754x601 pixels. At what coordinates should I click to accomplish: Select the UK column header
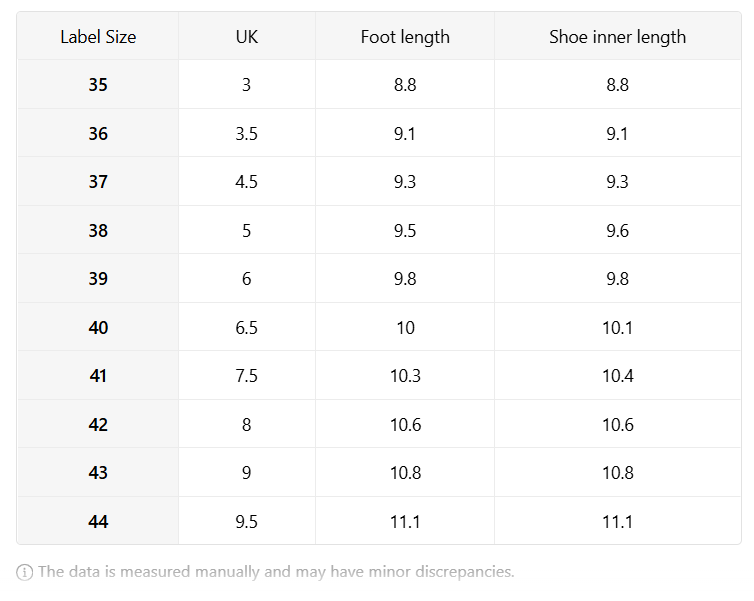point(247,37)
